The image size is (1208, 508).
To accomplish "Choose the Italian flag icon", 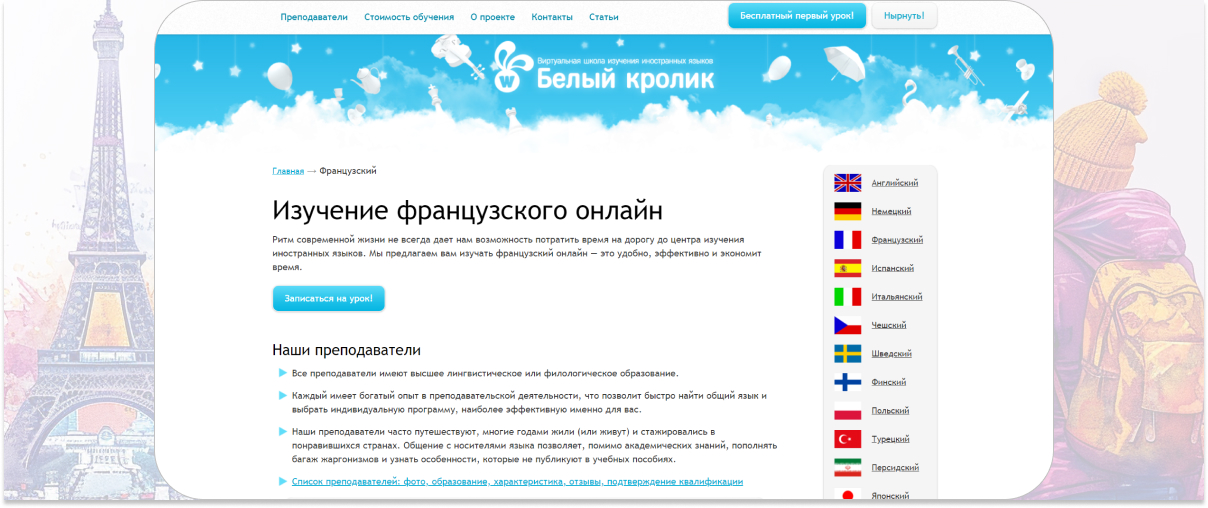I will 847,297.
